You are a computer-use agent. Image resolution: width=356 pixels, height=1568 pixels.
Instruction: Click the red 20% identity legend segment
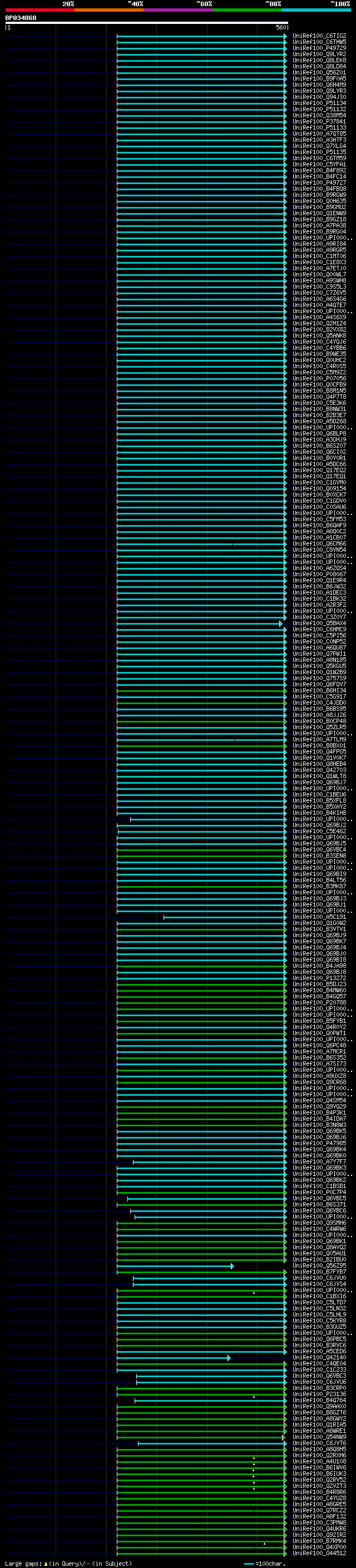point(39,10)
